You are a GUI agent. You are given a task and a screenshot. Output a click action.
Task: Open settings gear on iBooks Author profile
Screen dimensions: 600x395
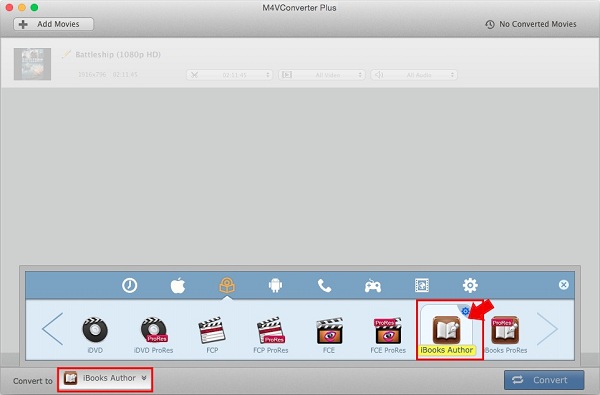click(465, 311)
